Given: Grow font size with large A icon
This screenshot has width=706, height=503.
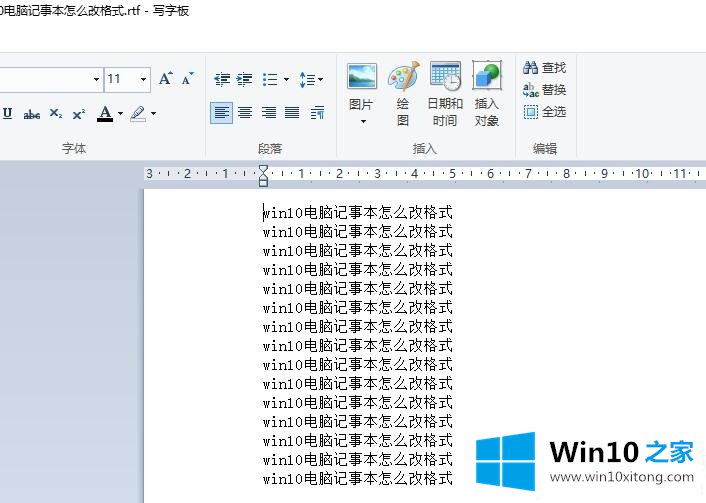Looking at the screenshot, I should [x=166, y=79].
